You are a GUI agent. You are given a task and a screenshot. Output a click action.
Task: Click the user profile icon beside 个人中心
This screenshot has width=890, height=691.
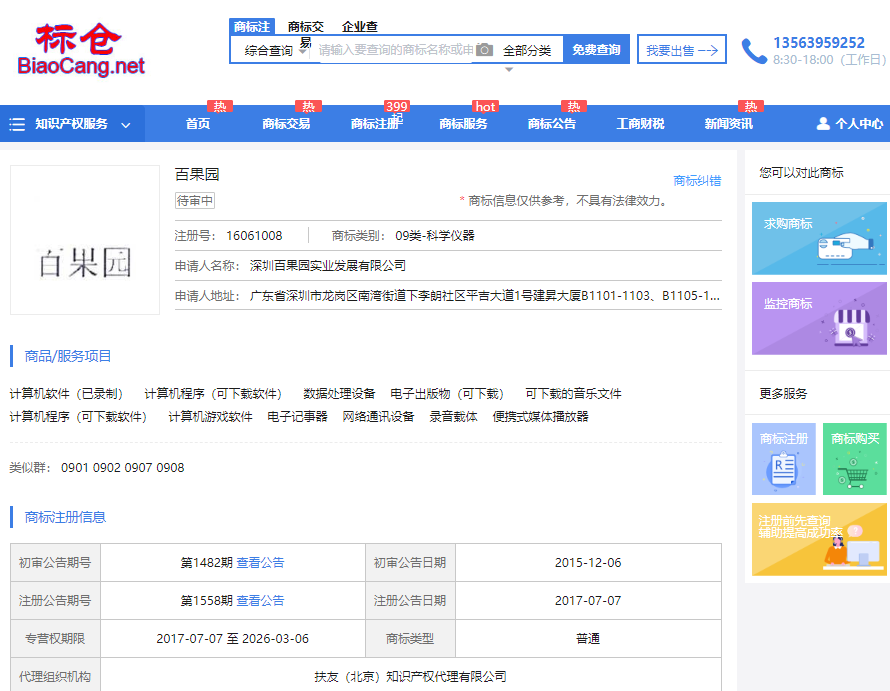[823, 124]
